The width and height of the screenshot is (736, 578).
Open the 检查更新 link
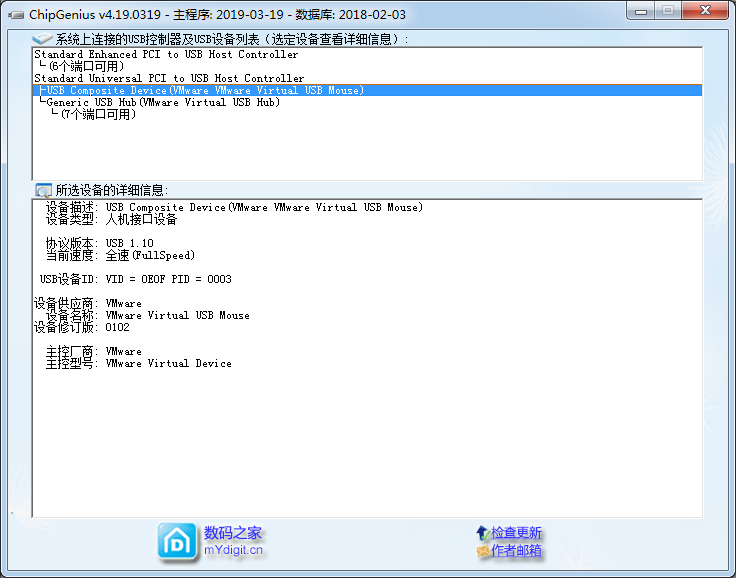tap(516, 533)
